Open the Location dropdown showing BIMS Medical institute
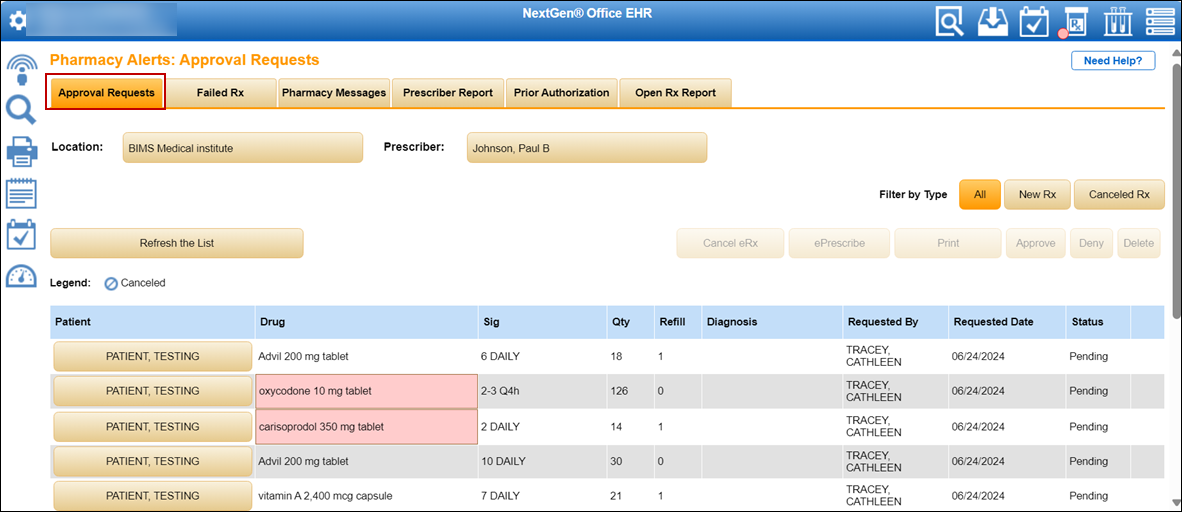 pos(242,148)
